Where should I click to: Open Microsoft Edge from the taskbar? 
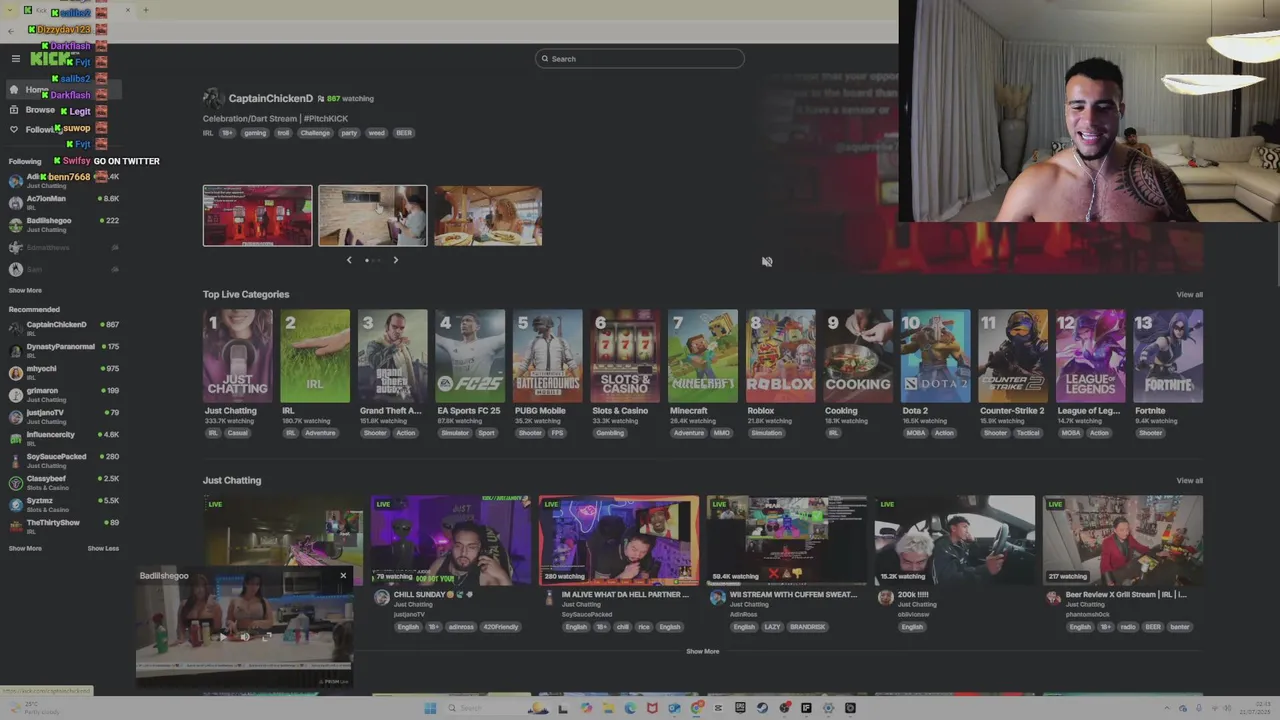[x=630, y=708]
